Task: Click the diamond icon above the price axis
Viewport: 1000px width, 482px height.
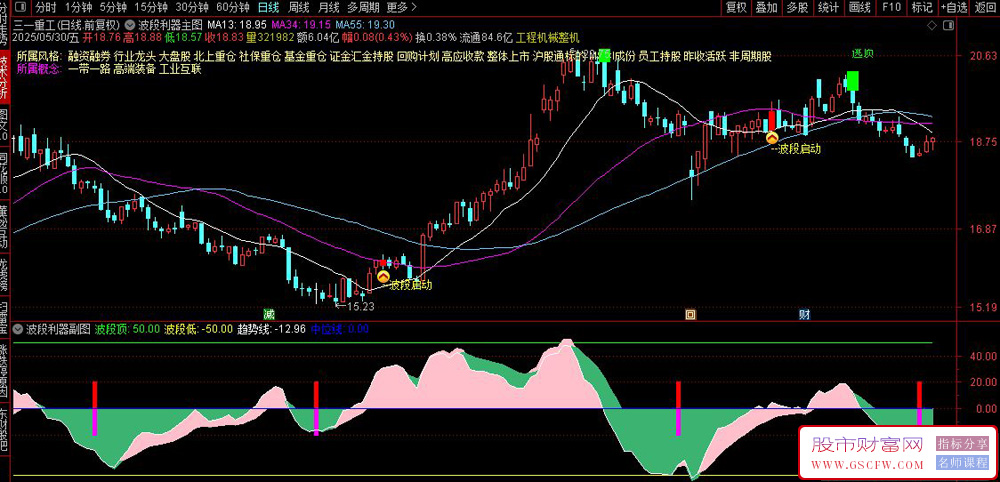Action: point(932,25)
